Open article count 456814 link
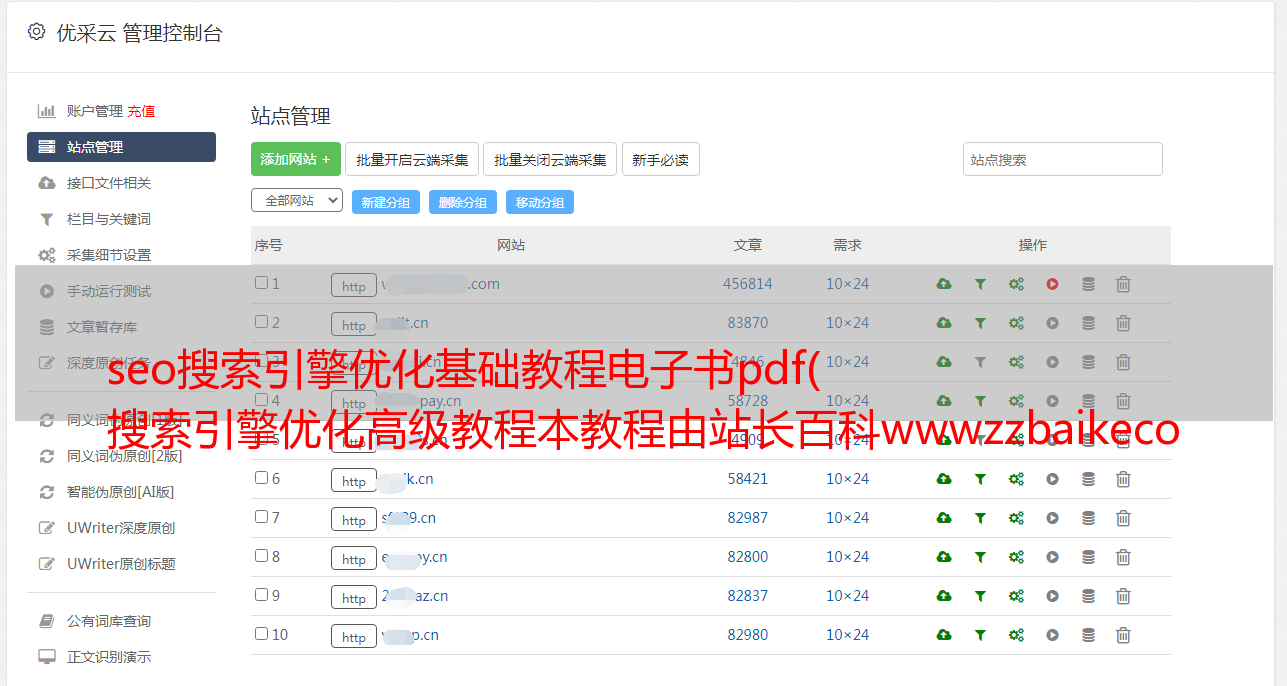Viewport: 1287px width, 686px height. pyautogui.click(x=748, y=284)
